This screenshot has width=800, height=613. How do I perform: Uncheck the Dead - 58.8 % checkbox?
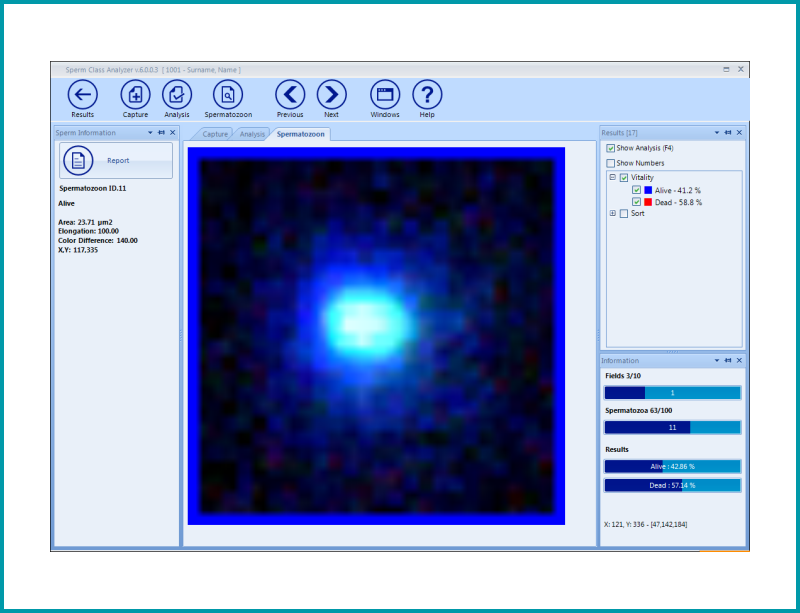[x=636, y=202]
